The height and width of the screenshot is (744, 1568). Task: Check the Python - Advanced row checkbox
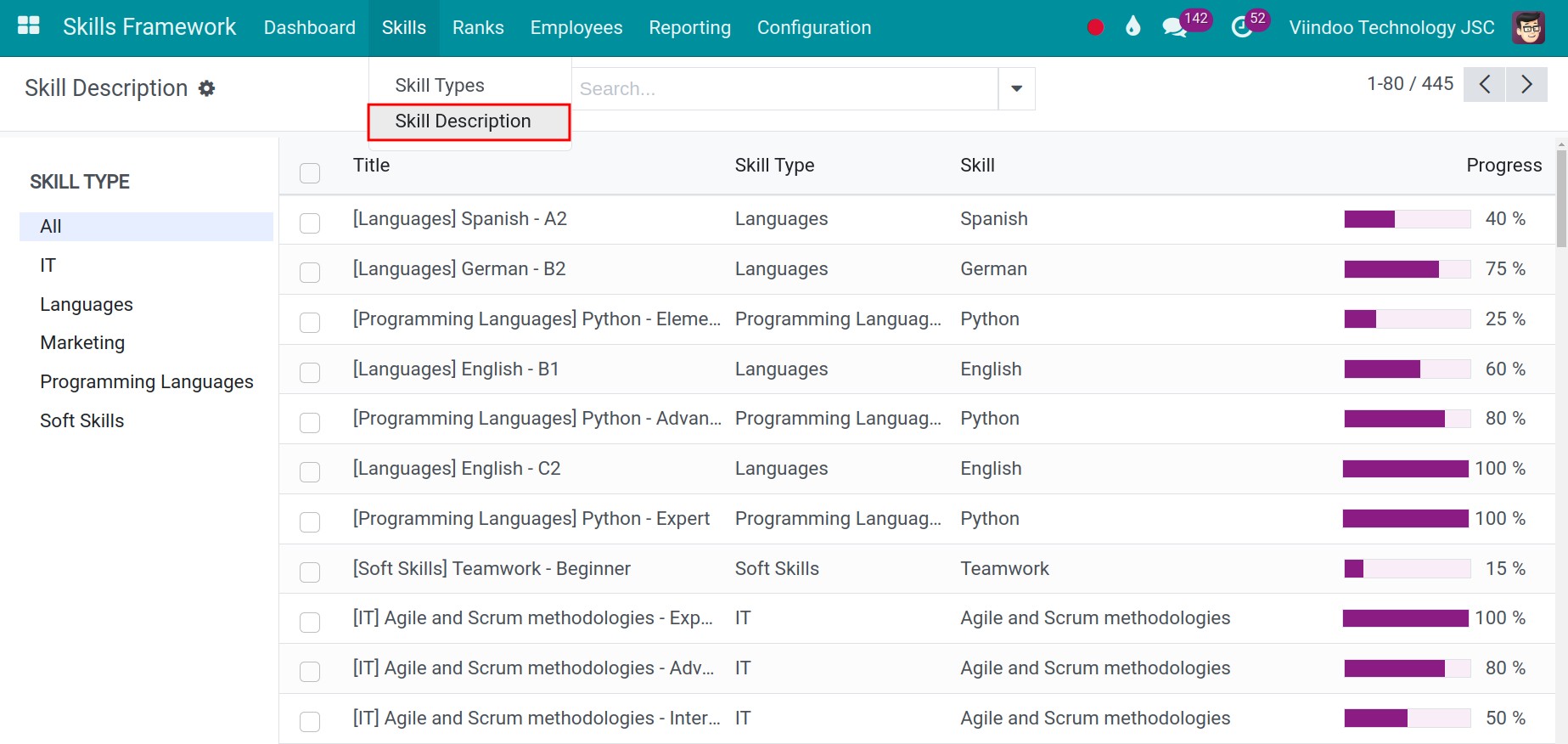coord(310,423)
